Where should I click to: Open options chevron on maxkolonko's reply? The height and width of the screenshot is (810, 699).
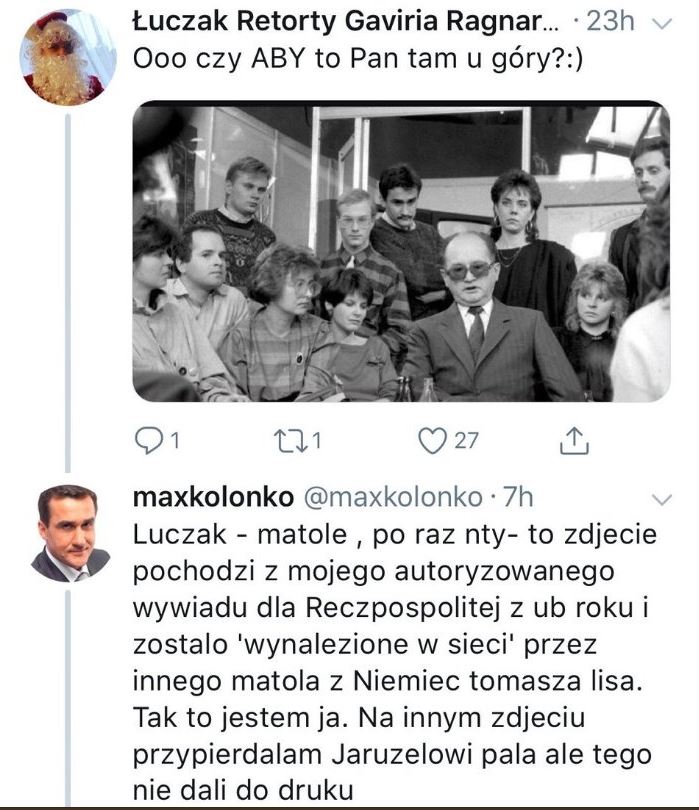tap(660, 498)
